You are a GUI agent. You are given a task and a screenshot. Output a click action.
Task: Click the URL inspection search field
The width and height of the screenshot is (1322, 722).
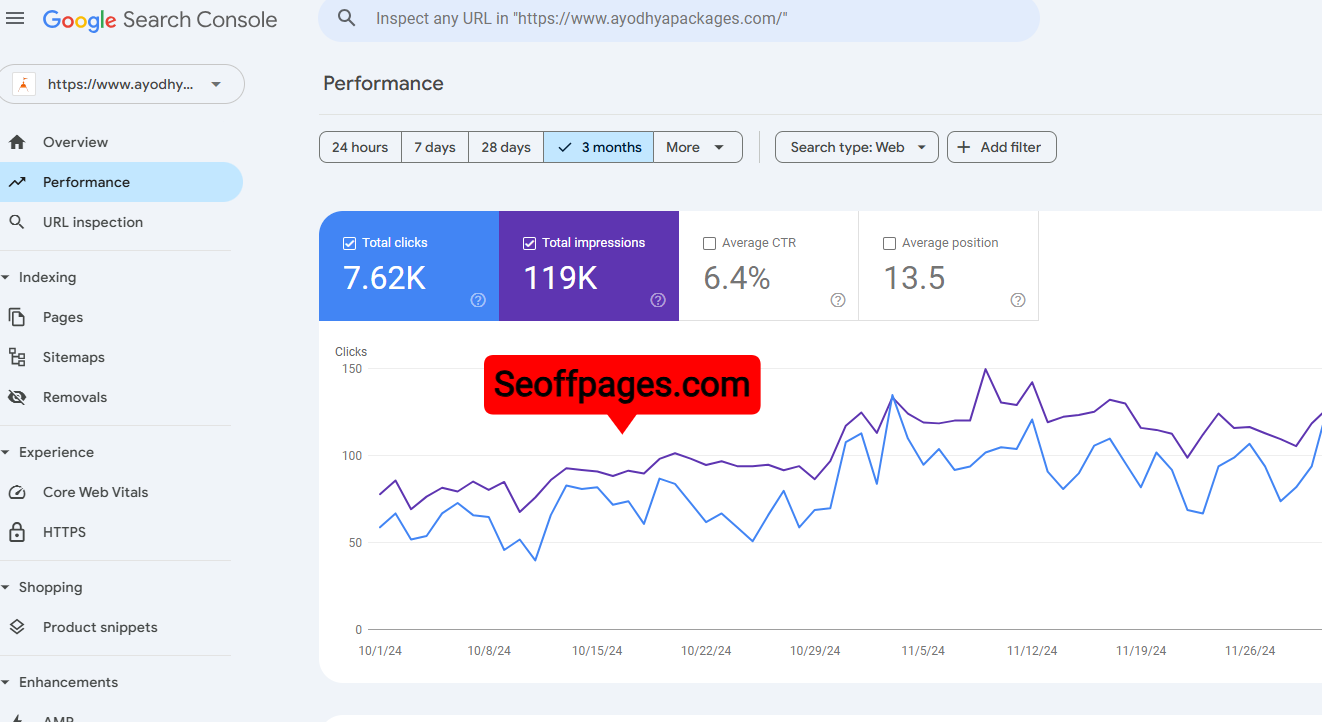tap(680, 19)
